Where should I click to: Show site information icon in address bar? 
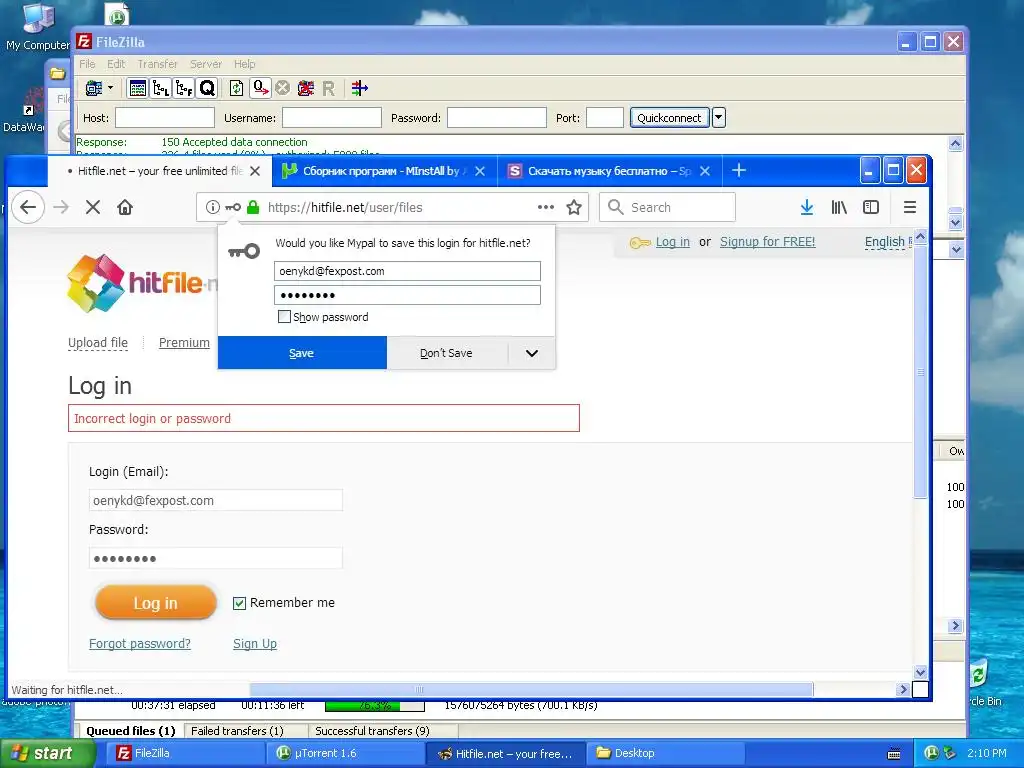point(212,207)
